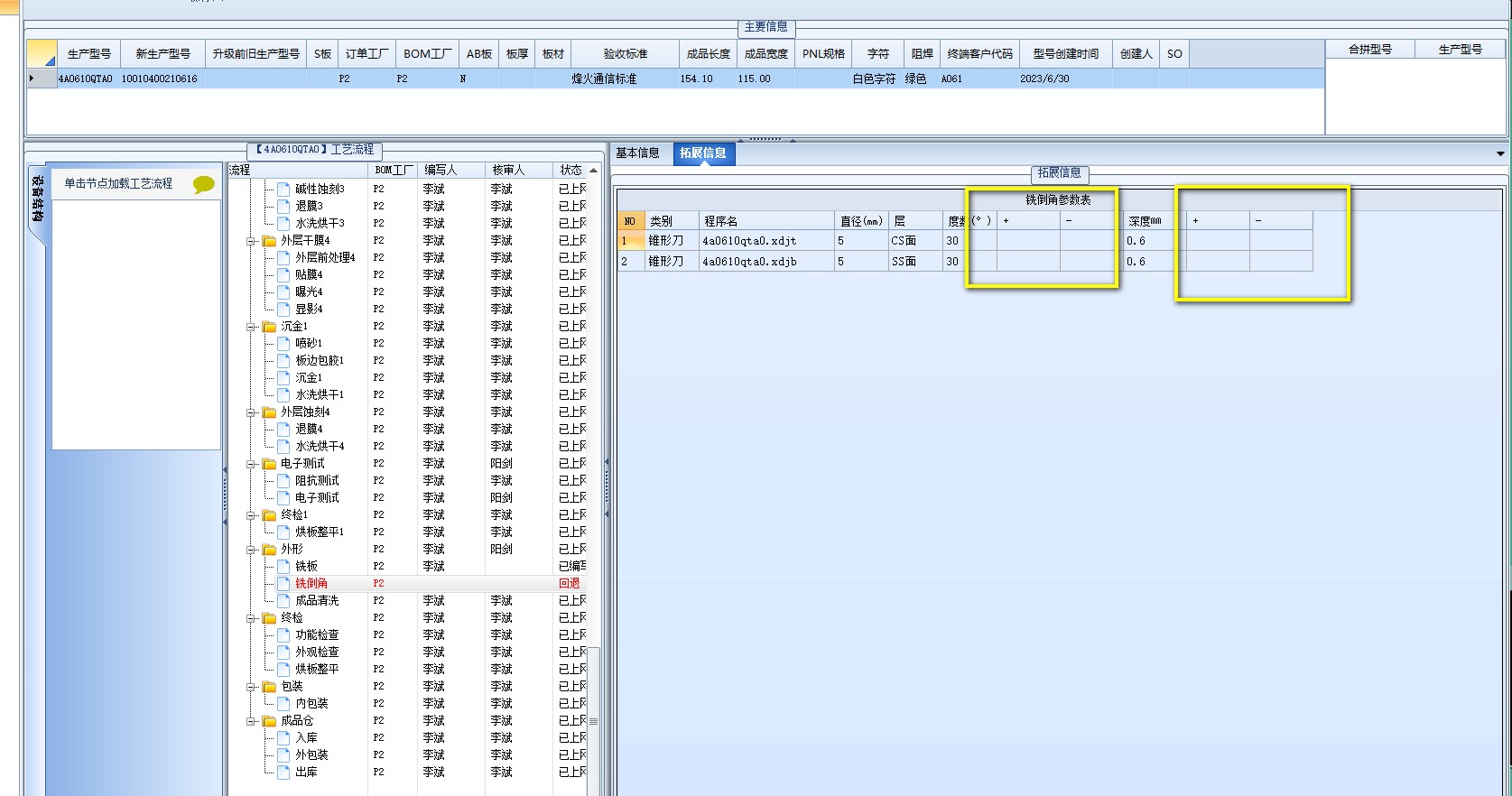Image resolution: width=1512 pixels, height=796 pixels.
Task: Collapse the 终检1 folder node
Action: [251, 515]
